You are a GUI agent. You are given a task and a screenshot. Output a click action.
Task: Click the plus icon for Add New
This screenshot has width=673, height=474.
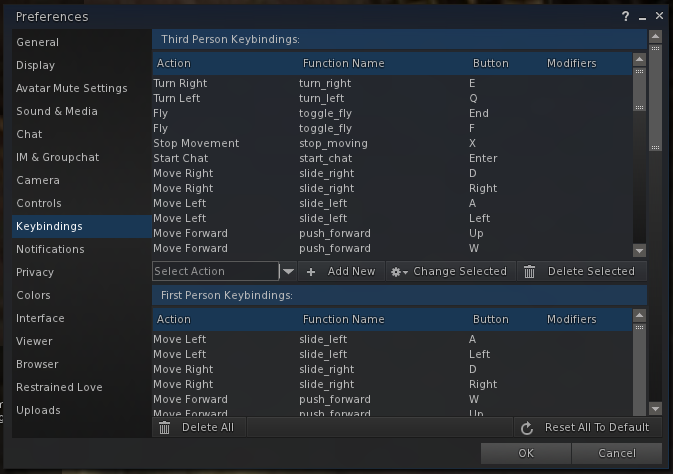click(x=311, y=272)
